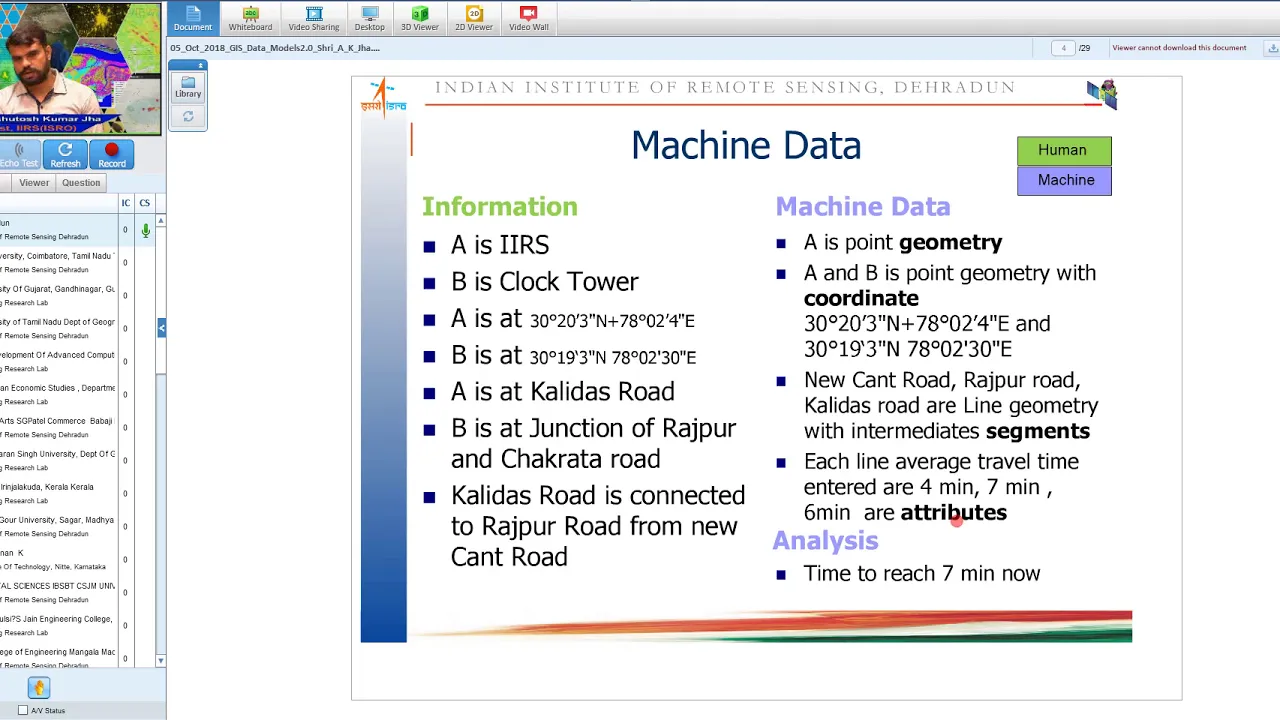The width and height of the screenshot is (1280, 720).
Task: Select the Engineering Mangala participant row
Action: point(58,657)
